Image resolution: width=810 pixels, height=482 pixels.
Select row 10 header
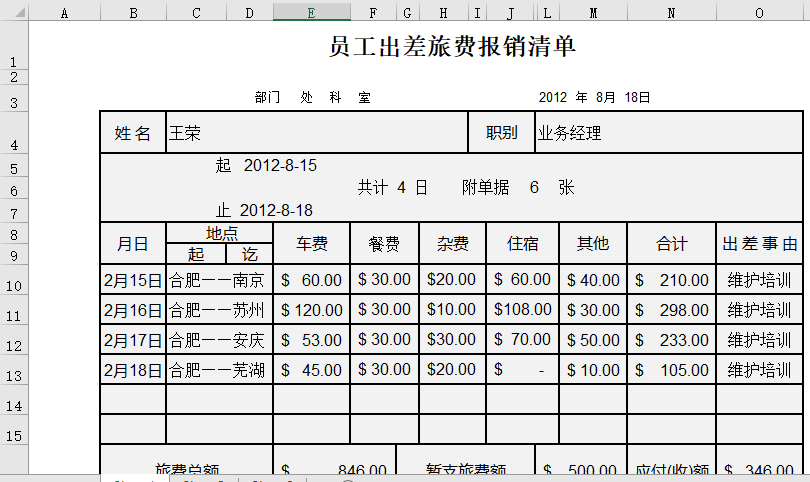14,281
